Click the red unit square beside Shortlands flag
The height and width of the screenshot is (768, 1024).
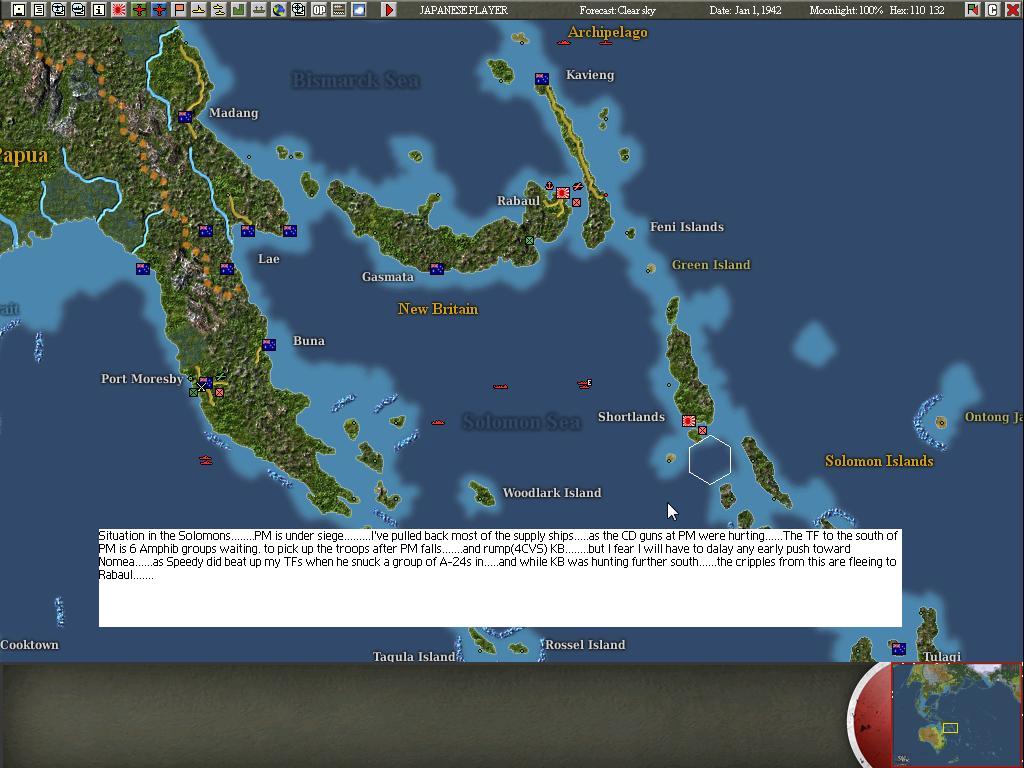(703, 430)
